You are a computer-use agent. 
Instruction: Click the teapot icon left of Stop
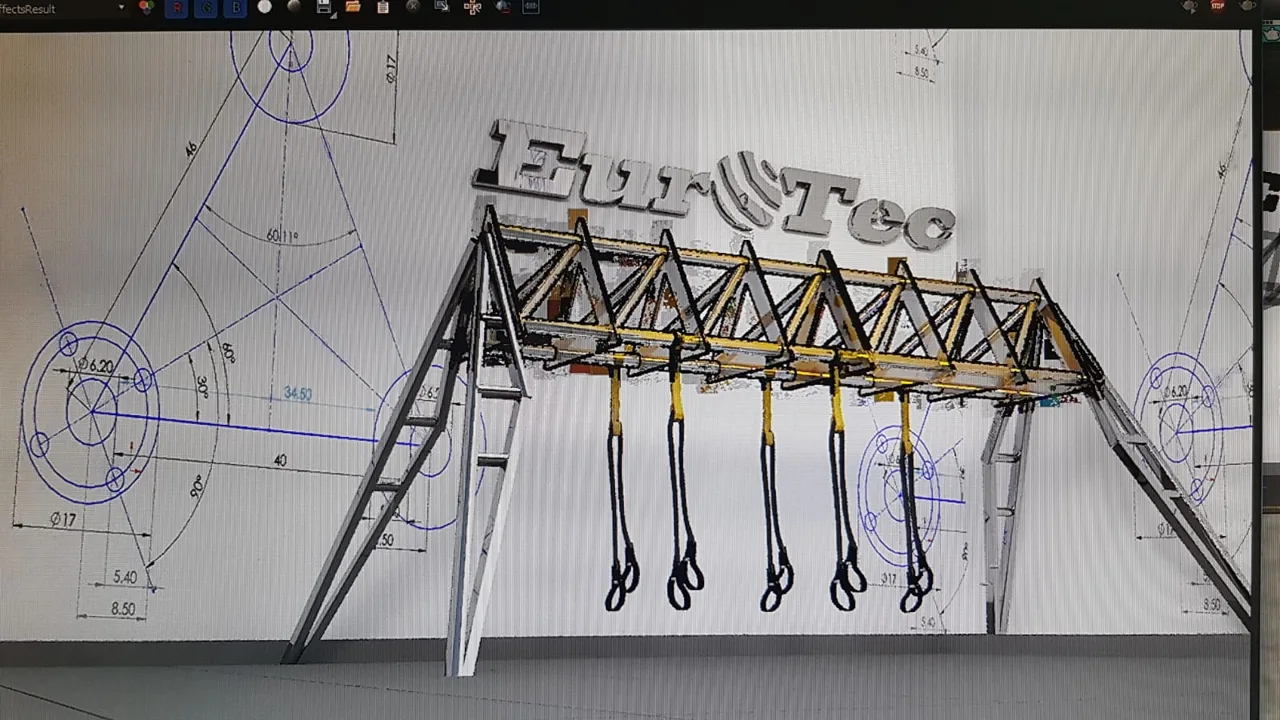pyautogui.click(x=1189, y=6)
